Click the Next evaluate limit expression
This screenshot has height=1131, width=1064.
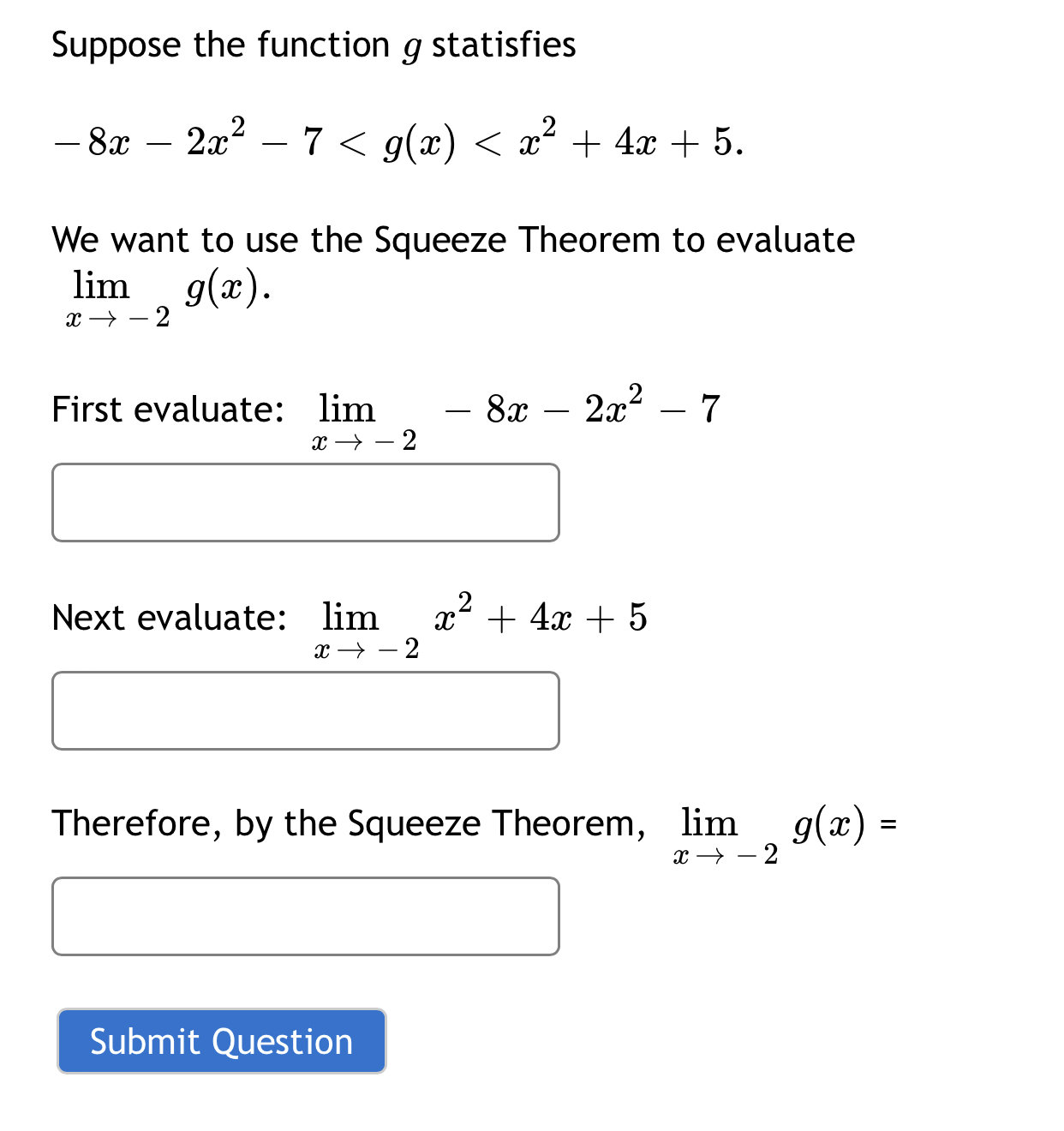pyautogui.click(x=480, y=624)
